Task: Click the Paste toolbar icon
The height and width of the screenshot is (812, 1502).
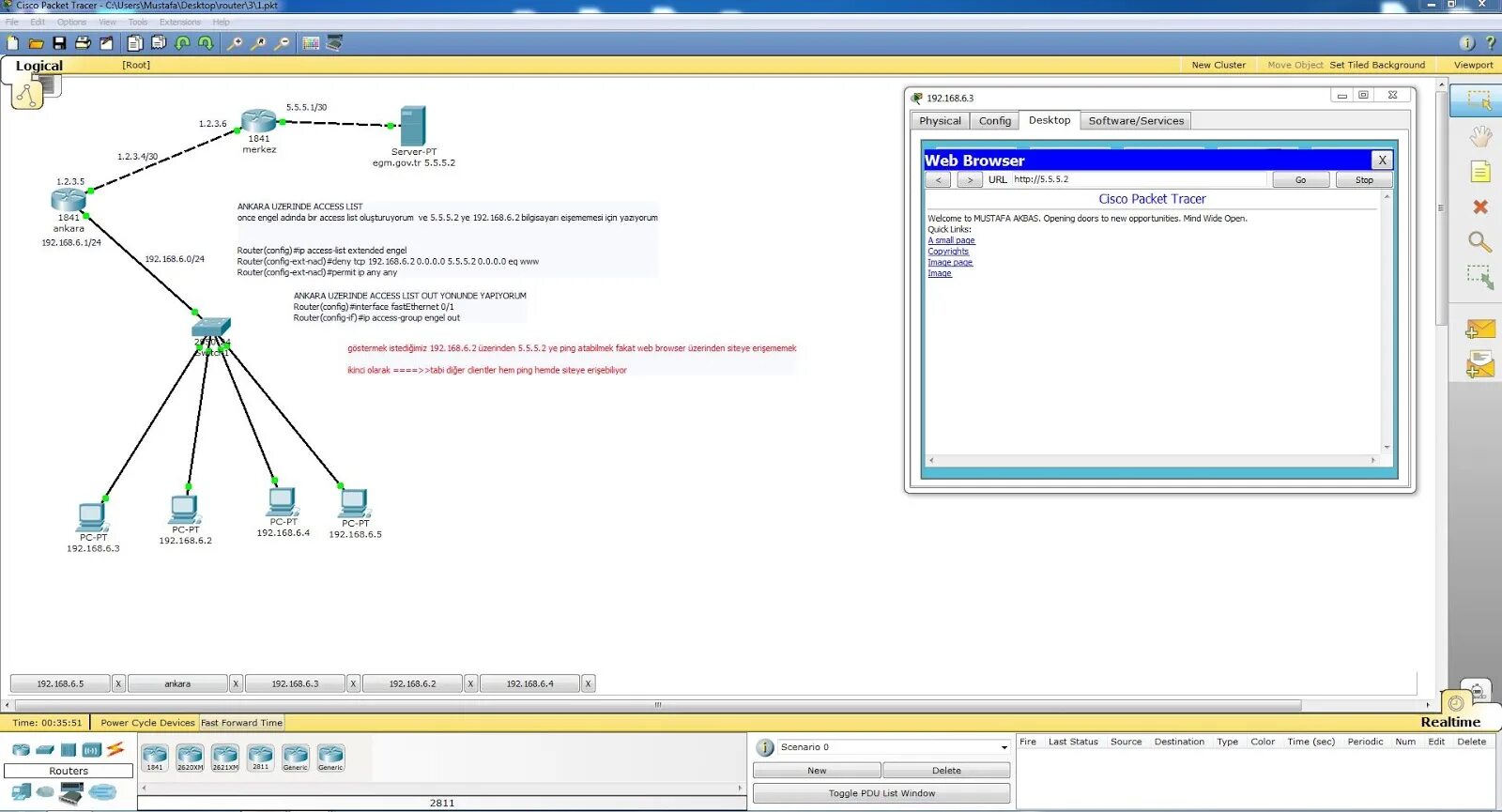Action: click(159, 43)
